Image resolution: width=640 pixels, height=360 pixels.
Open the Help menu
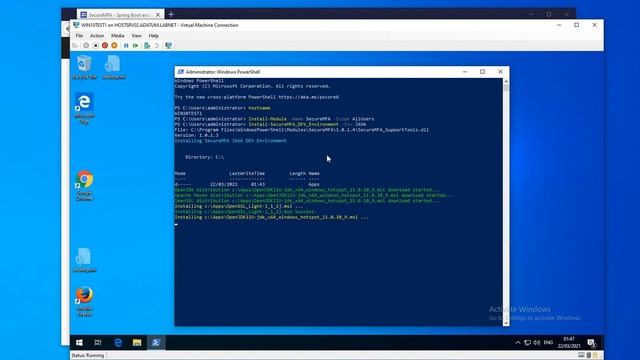[x=153, y=36]
